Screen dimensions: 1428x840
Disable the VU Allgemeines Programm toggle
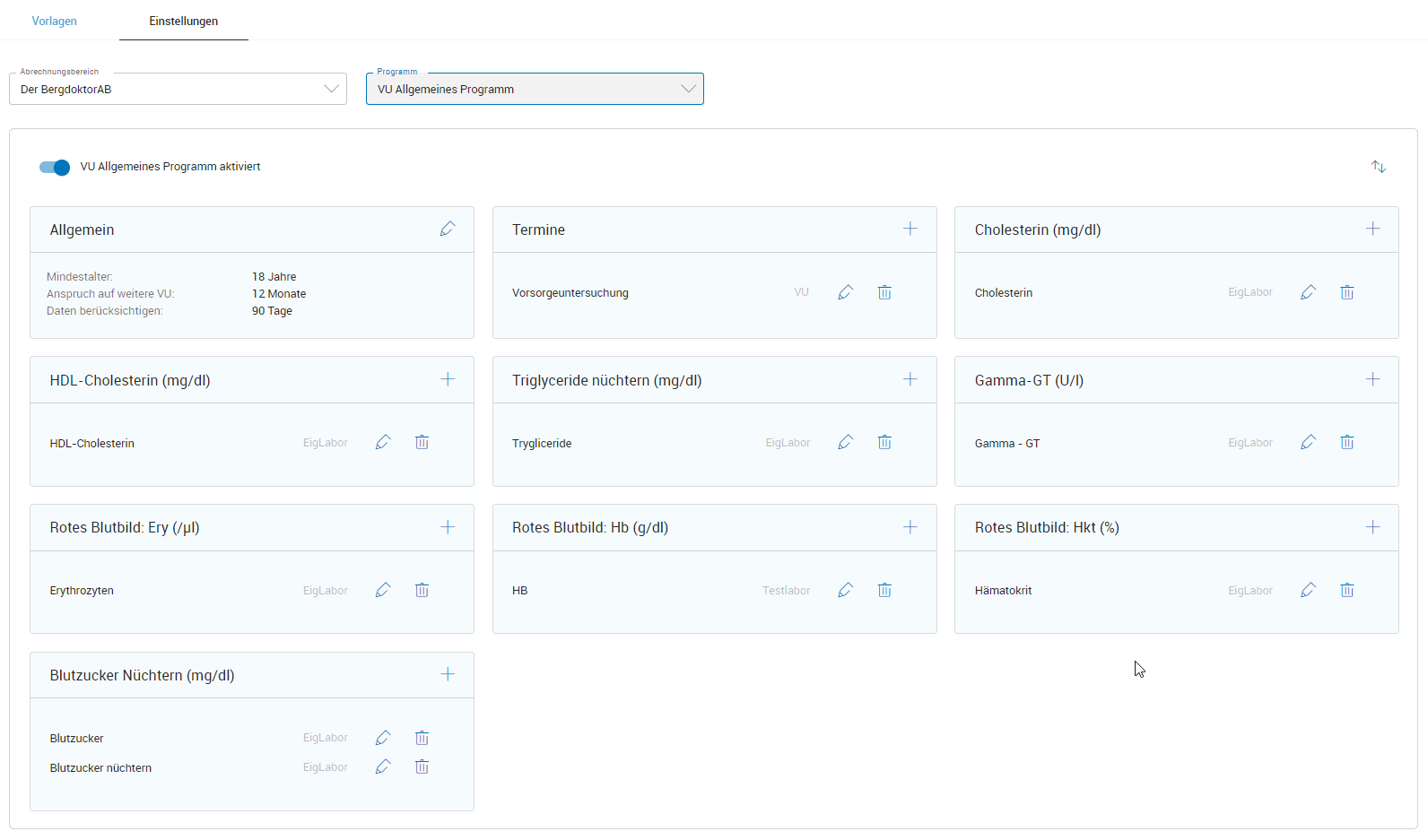click(55, 168)
